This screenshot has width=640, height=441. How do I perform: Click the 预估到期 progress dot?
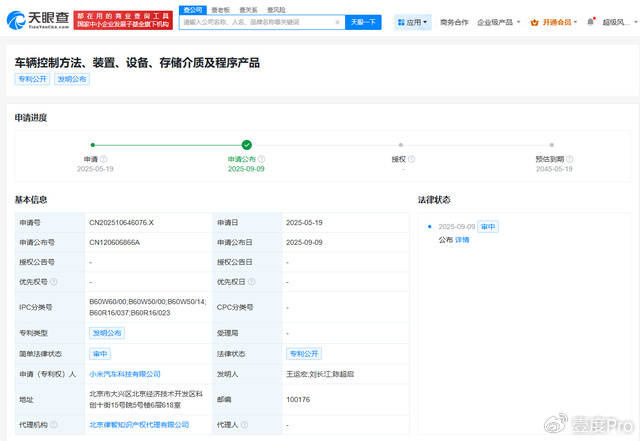(x=551, y=145)
